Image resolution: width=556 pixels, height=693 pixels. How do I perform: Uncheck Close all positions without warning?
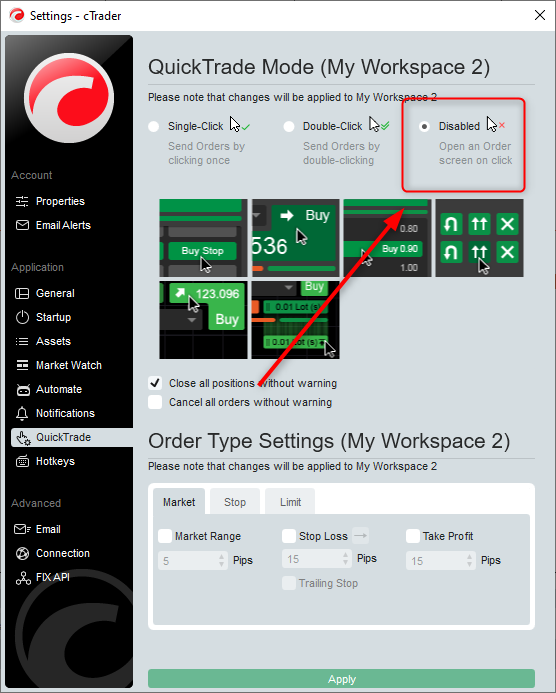tap(155, 383)
